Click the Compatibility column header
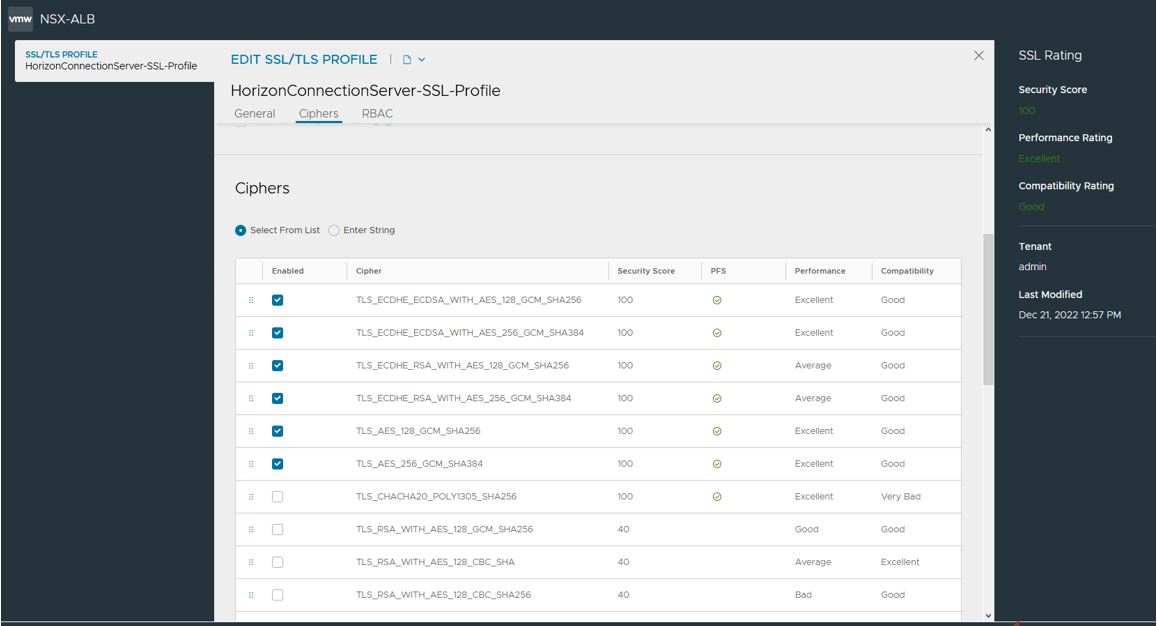Screen dimensions: 1157x626 (x=907, y=271)
